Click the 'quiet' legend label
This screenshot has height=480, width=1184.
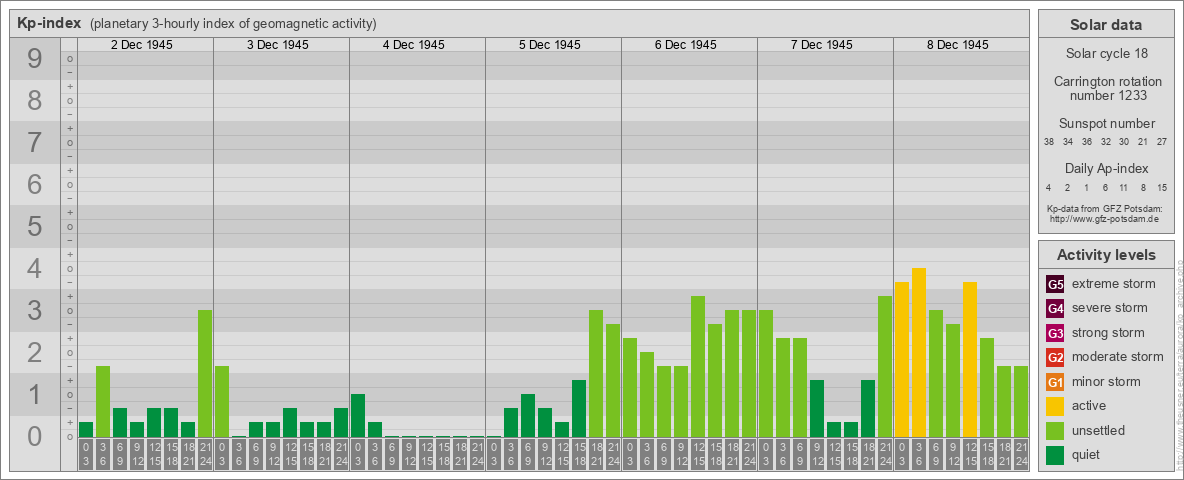pos(1087,454)
